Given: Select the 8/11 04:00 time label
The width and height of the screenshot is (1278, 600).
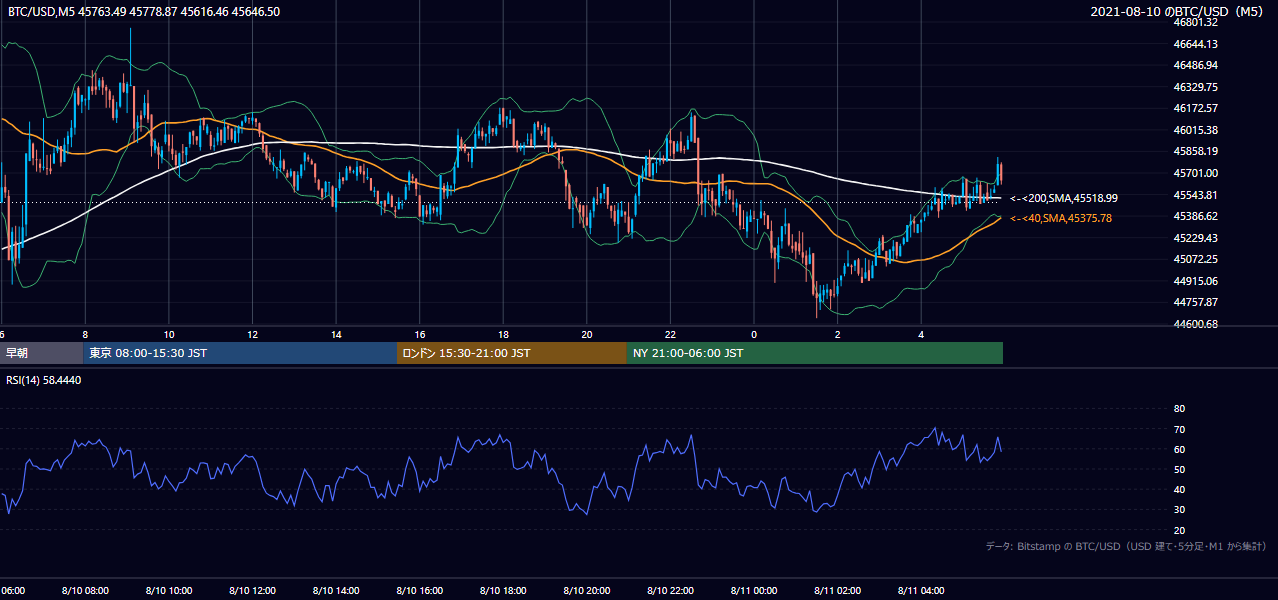Looking at the screenshot, I should point(922,591).
